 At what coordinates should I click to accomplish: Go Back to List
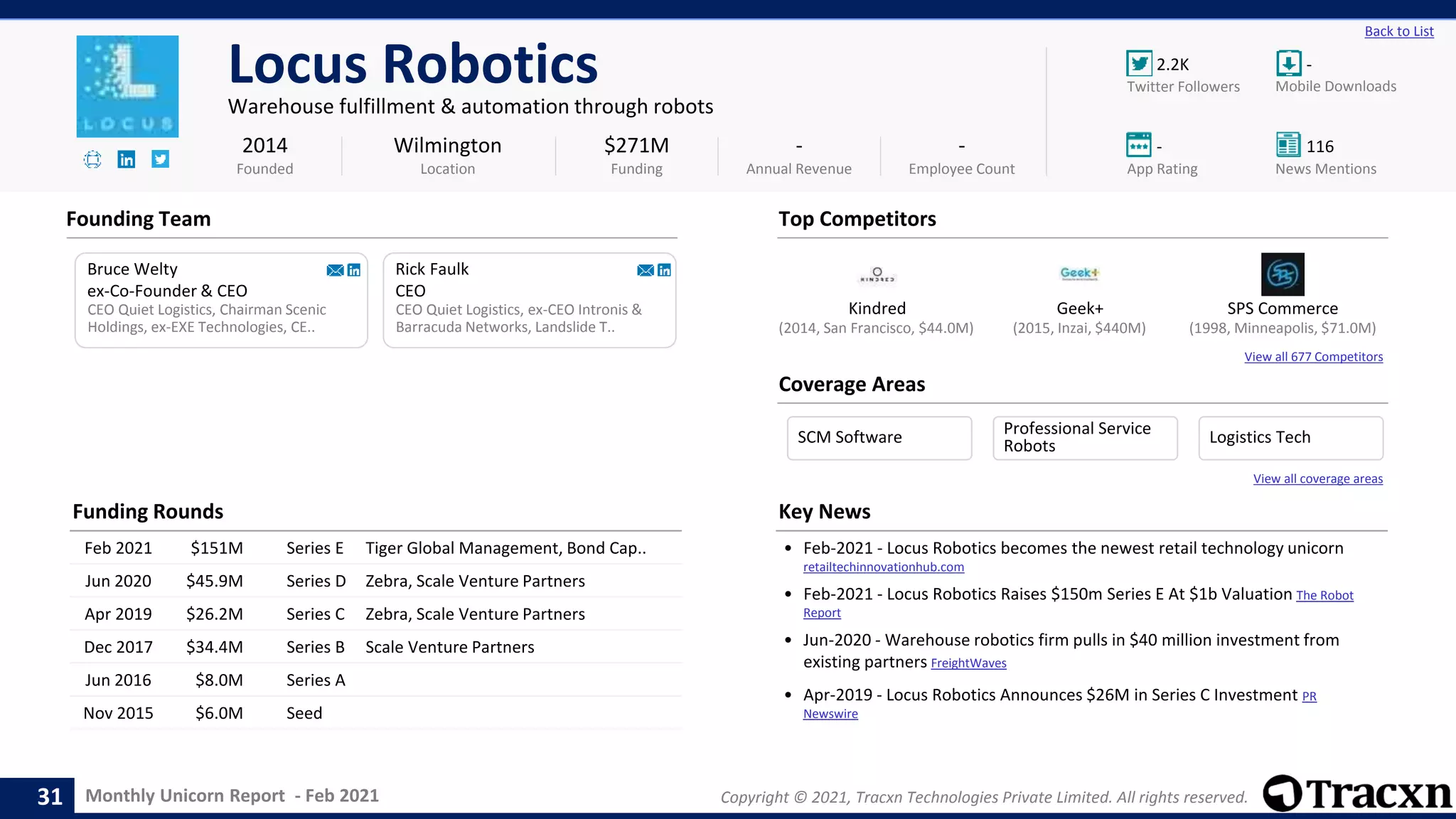1399,31
